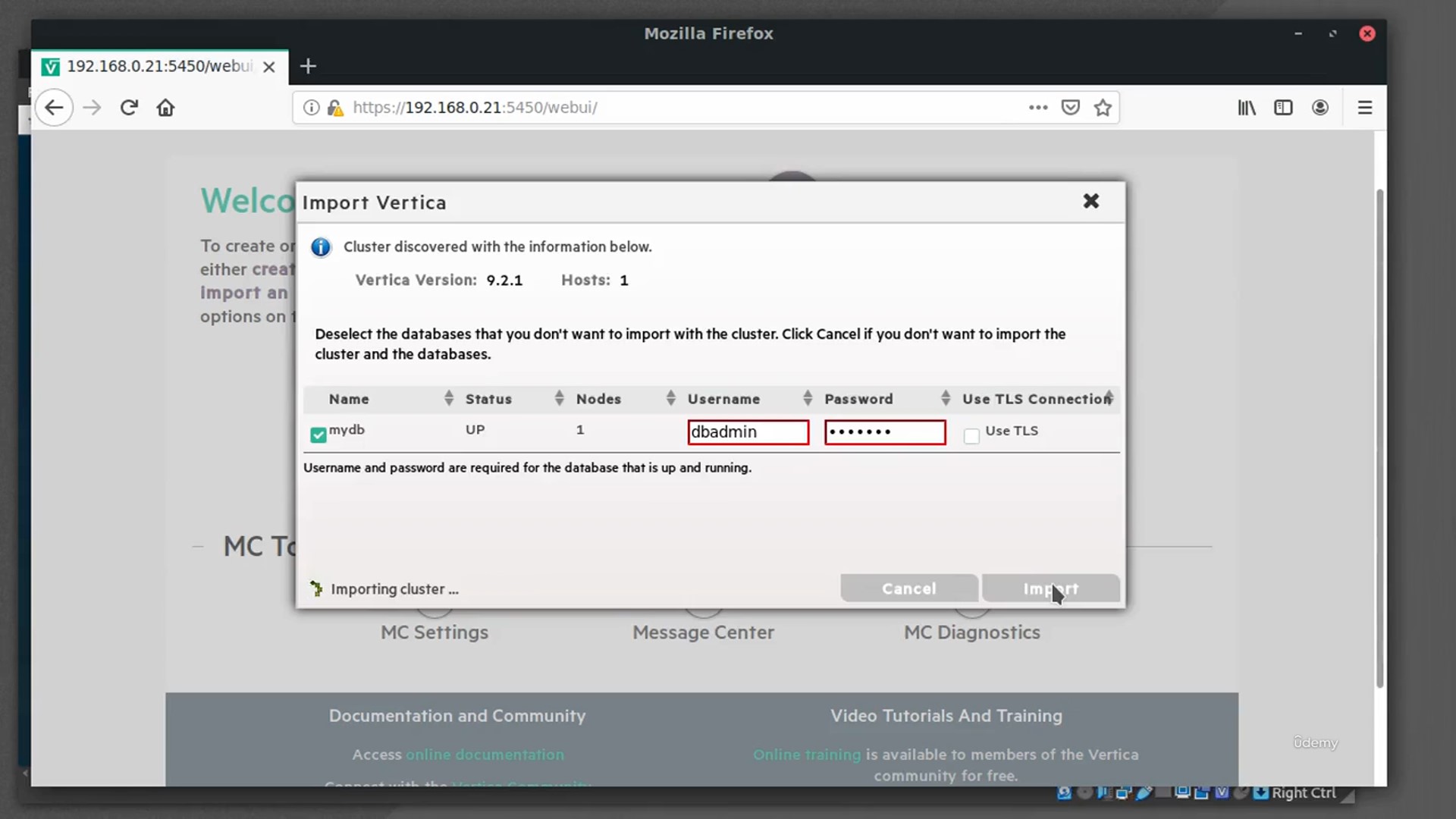Sort table by Name column arrows
Viewport: 1456px width, 819px height.
(x=448, y=398)
